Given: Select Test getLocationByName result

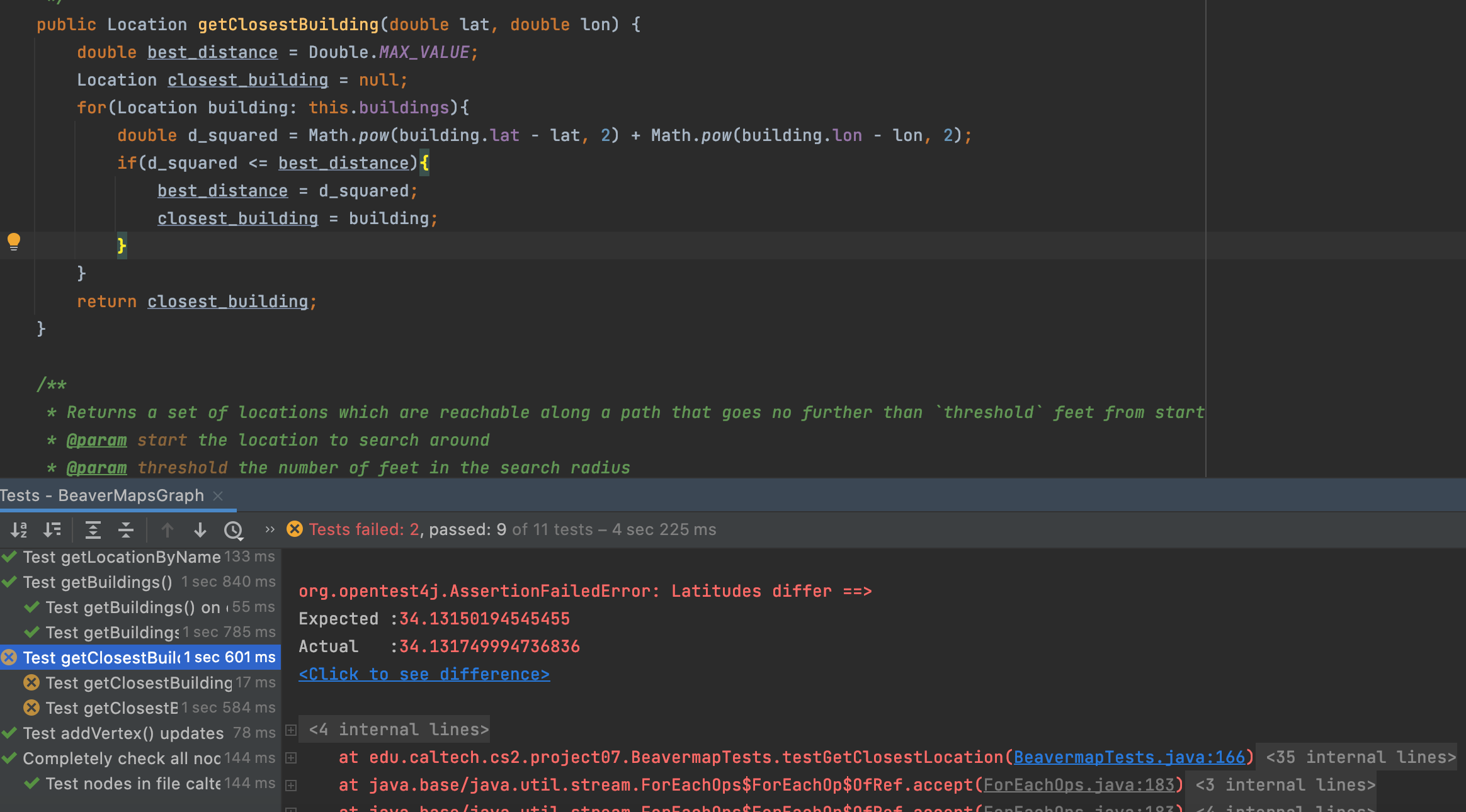Looking at the screenshot, I should point(122,557).
